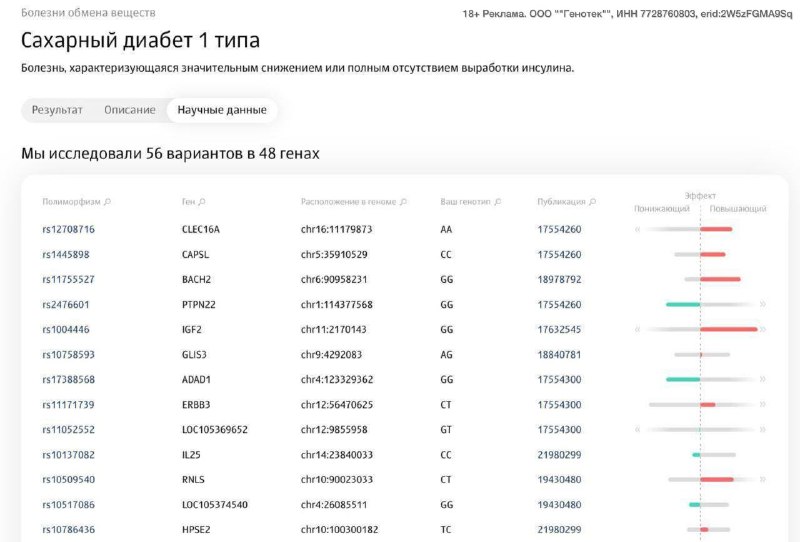Click the effect bar for BACH2 row
Image resolution: width=800 pixels, height=542 pixels.
[712, 279]
